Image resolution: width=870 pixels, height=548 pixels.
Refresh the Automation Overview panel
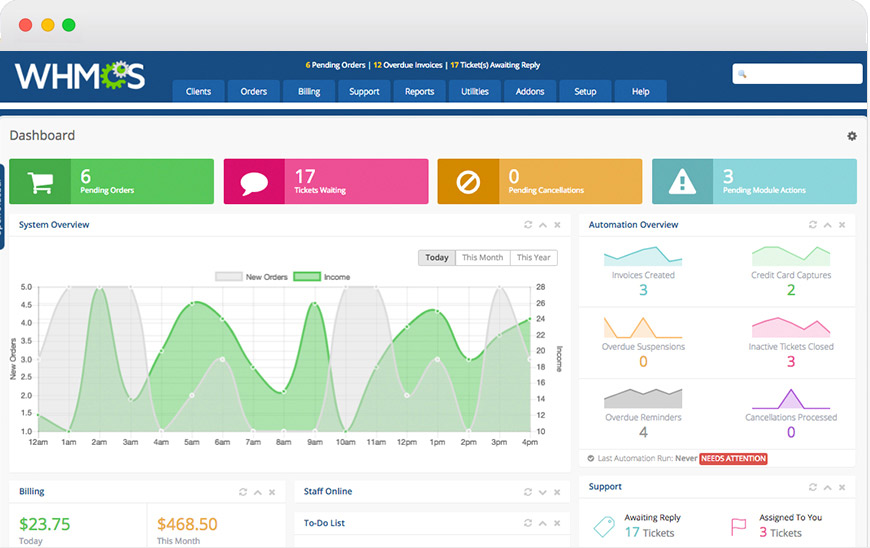(812, 225)
